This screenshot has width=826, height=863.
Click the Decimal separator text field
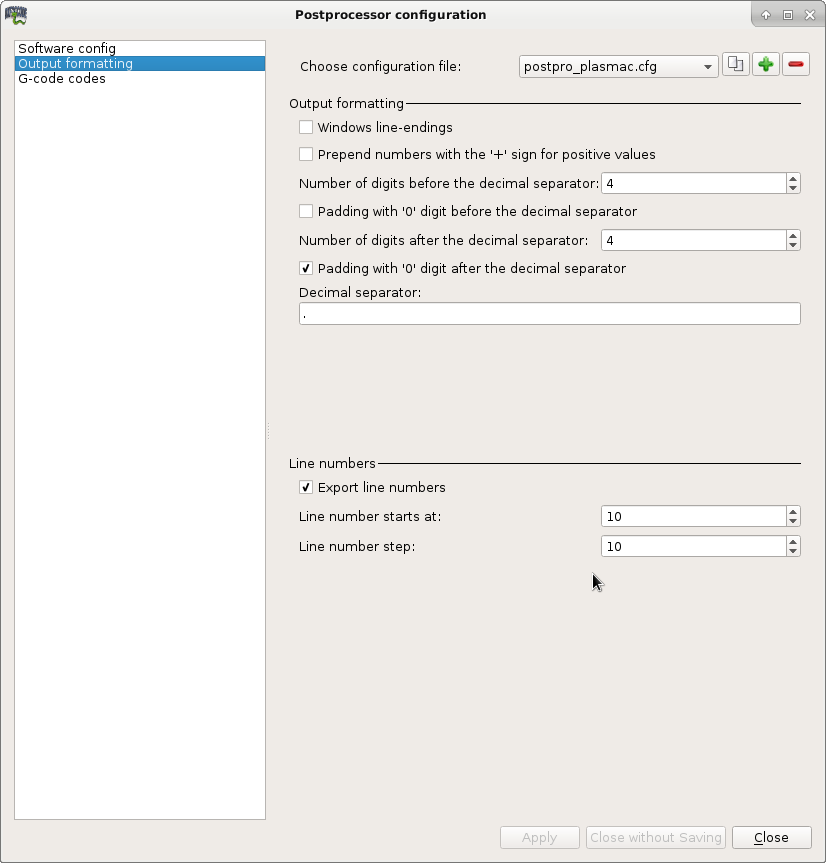click(x=549, y=314)
